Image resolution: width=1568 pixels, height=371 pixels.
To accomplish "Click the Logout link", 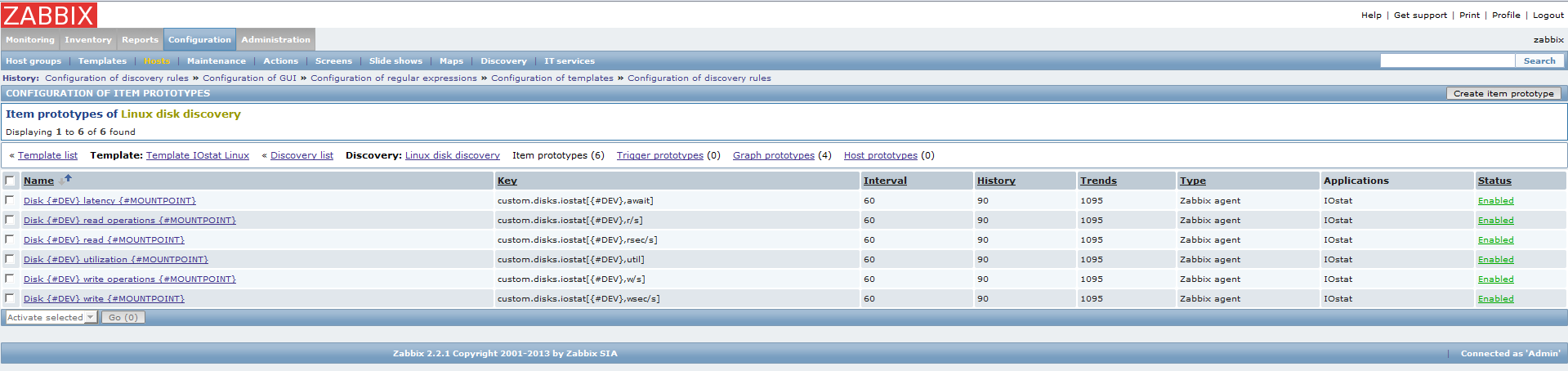I will 1548,15.
